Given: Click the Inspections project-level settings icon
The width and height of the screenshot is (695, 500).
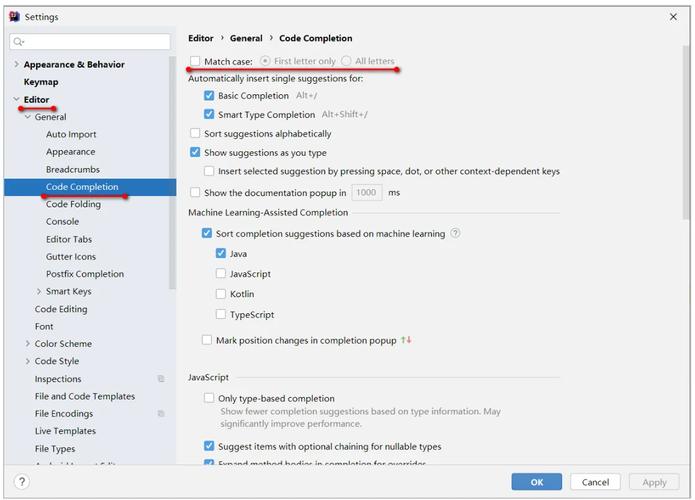Looking at the screenshot, I should [x=161, y=379].
